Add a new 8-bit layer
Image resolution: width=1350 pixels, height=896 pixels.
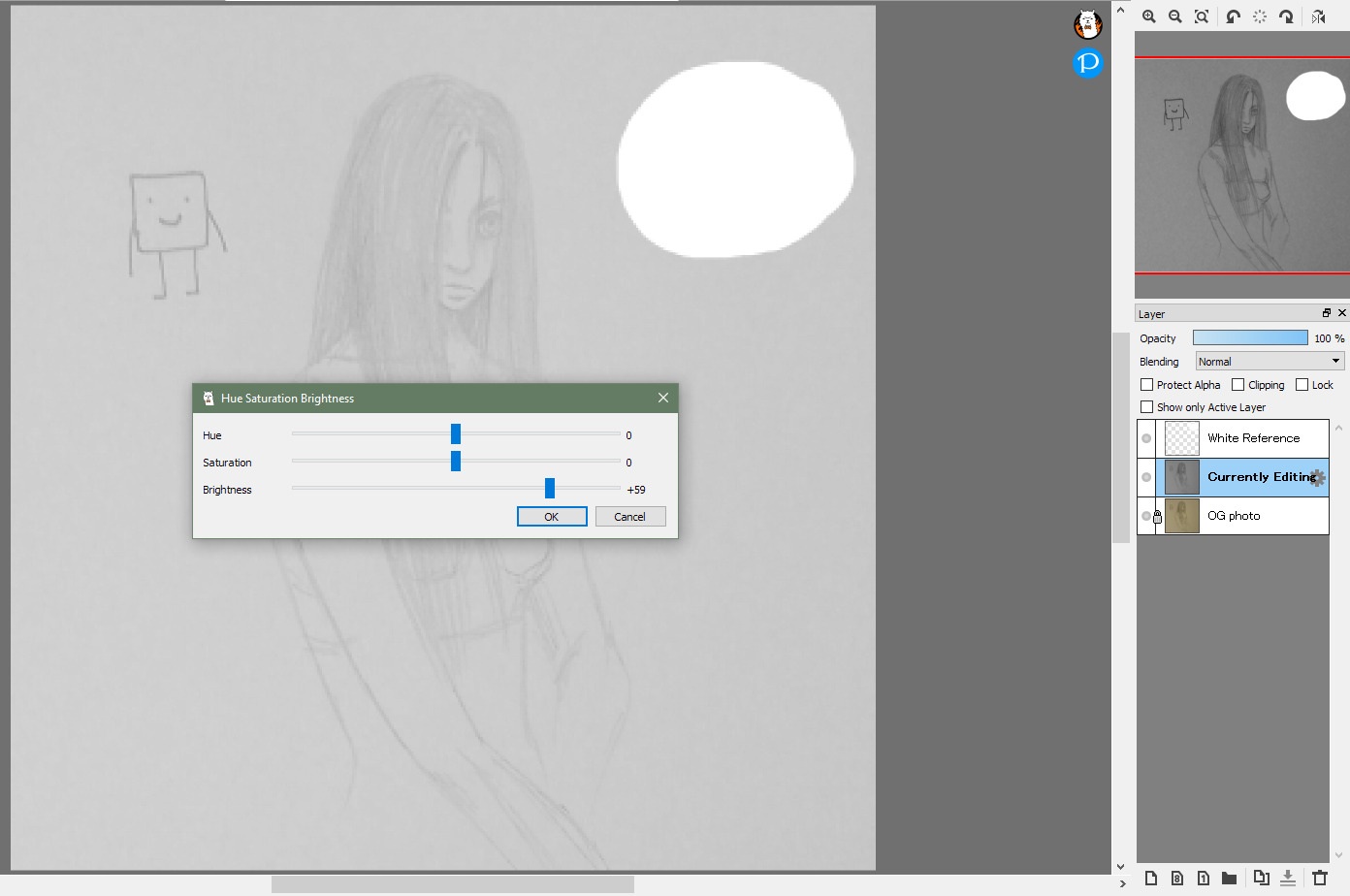click(x=1177, y=878)
